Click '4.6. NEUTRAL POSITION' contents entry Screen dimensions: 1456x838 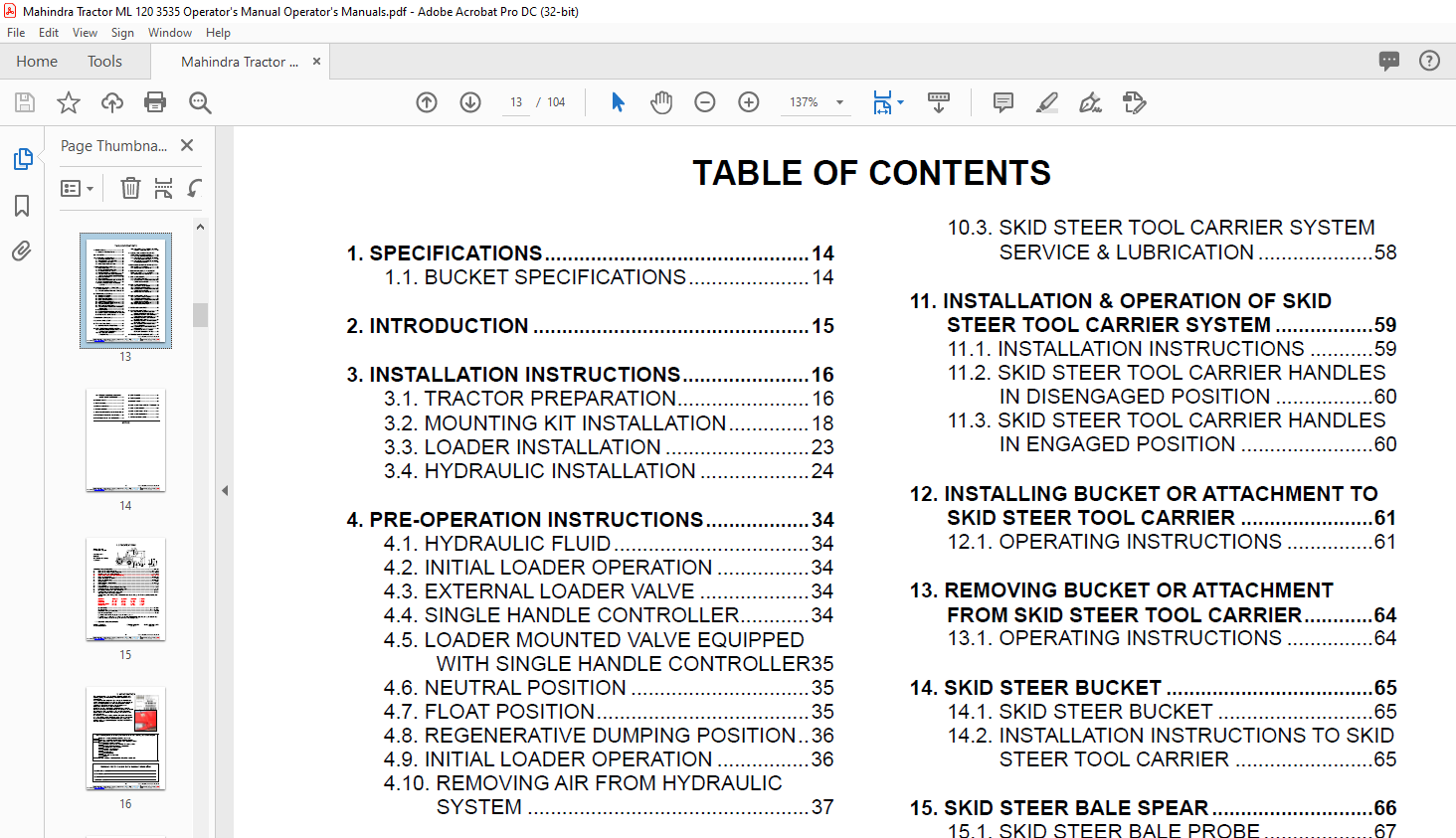coord(609,688)
